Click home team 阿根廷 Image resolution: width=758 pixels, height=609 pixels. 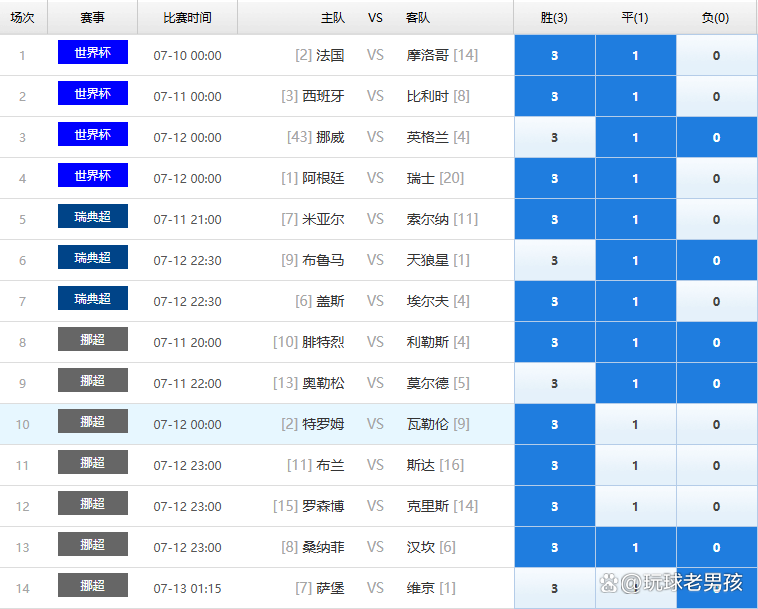(323, 178)
